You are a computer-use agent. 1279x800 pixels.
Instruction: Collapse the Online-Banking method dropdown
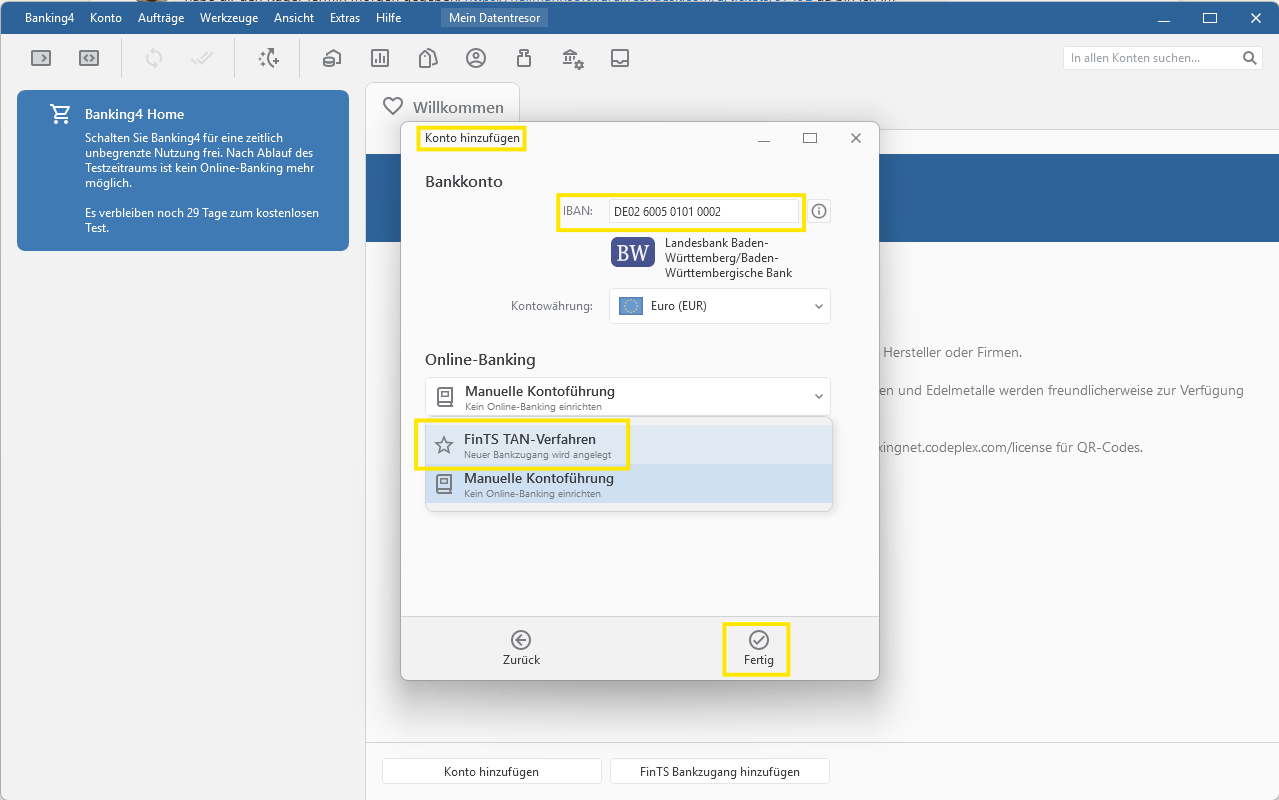point(628,396)
